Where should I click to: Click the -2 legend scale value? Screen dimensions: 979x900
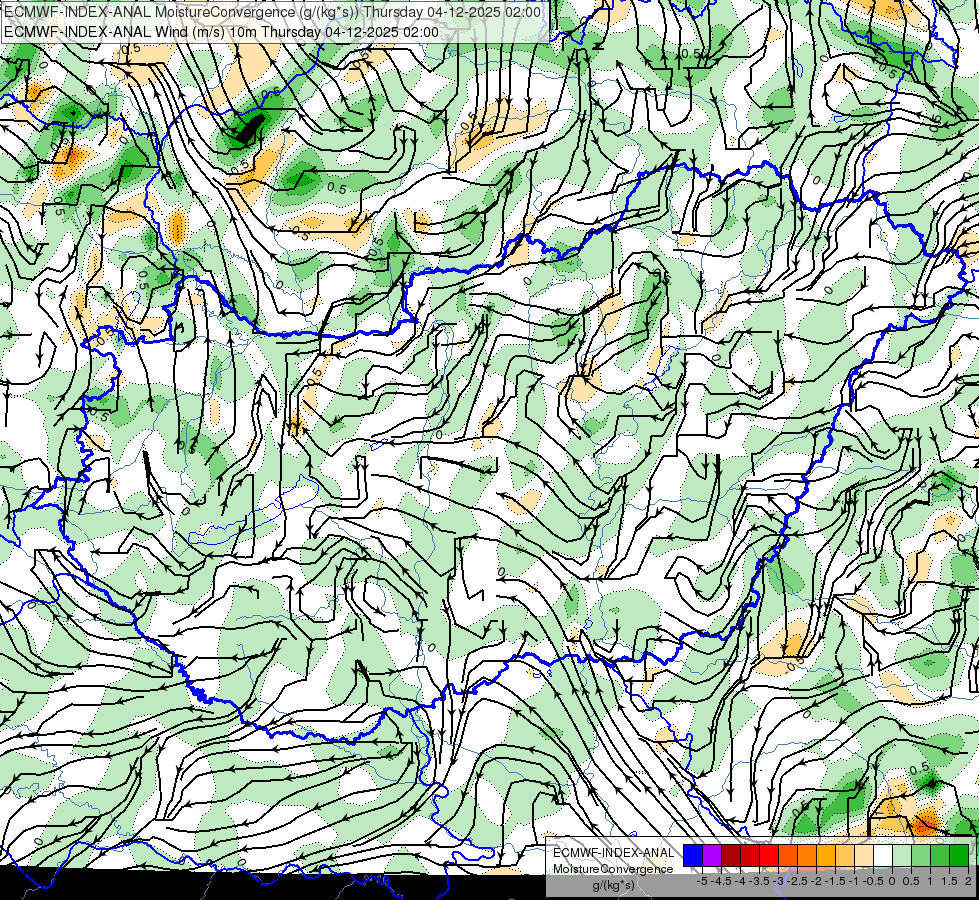[817, 881]
